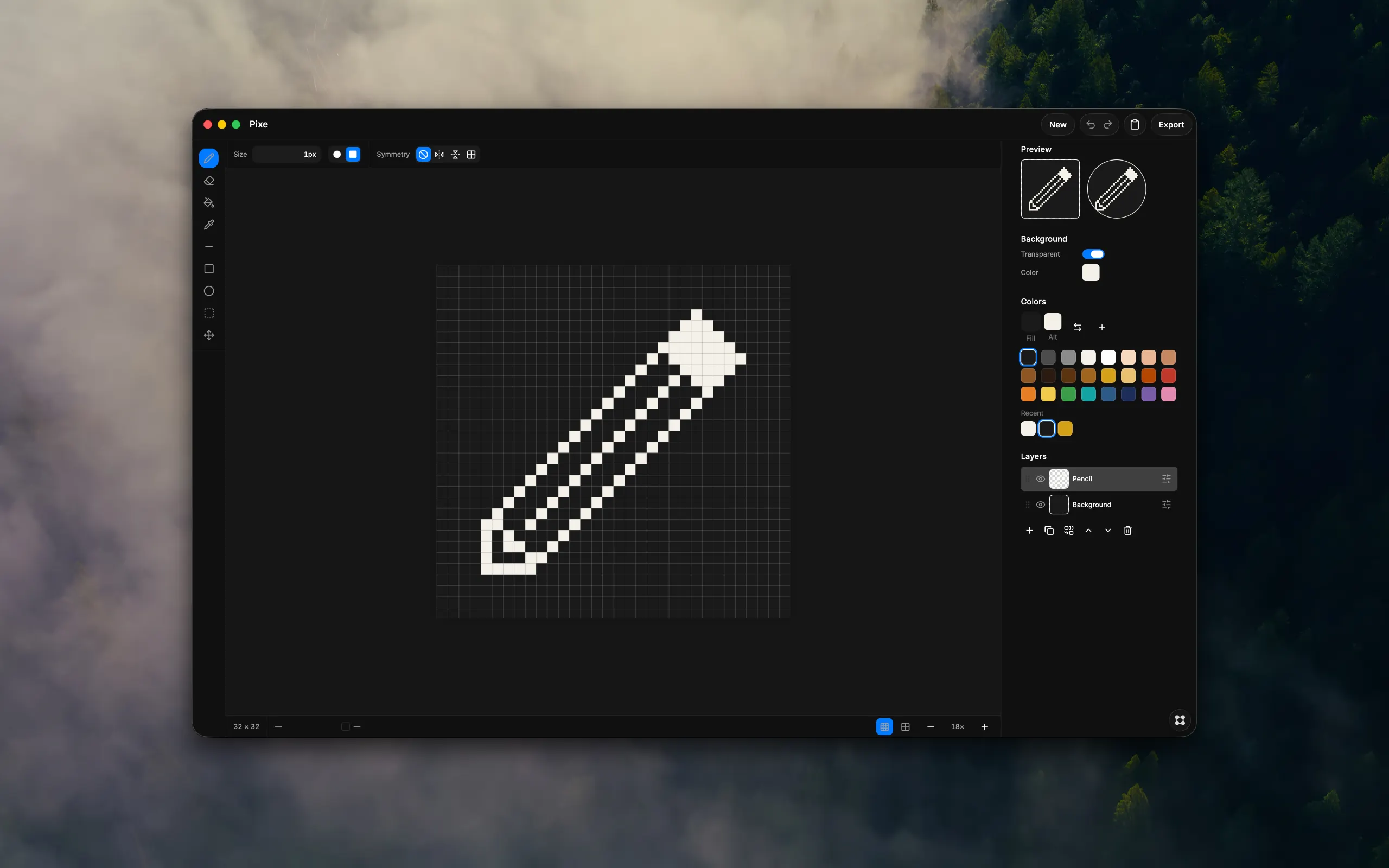Select the Line tool
1389x868 pixels.
click(x=208, y=247)
